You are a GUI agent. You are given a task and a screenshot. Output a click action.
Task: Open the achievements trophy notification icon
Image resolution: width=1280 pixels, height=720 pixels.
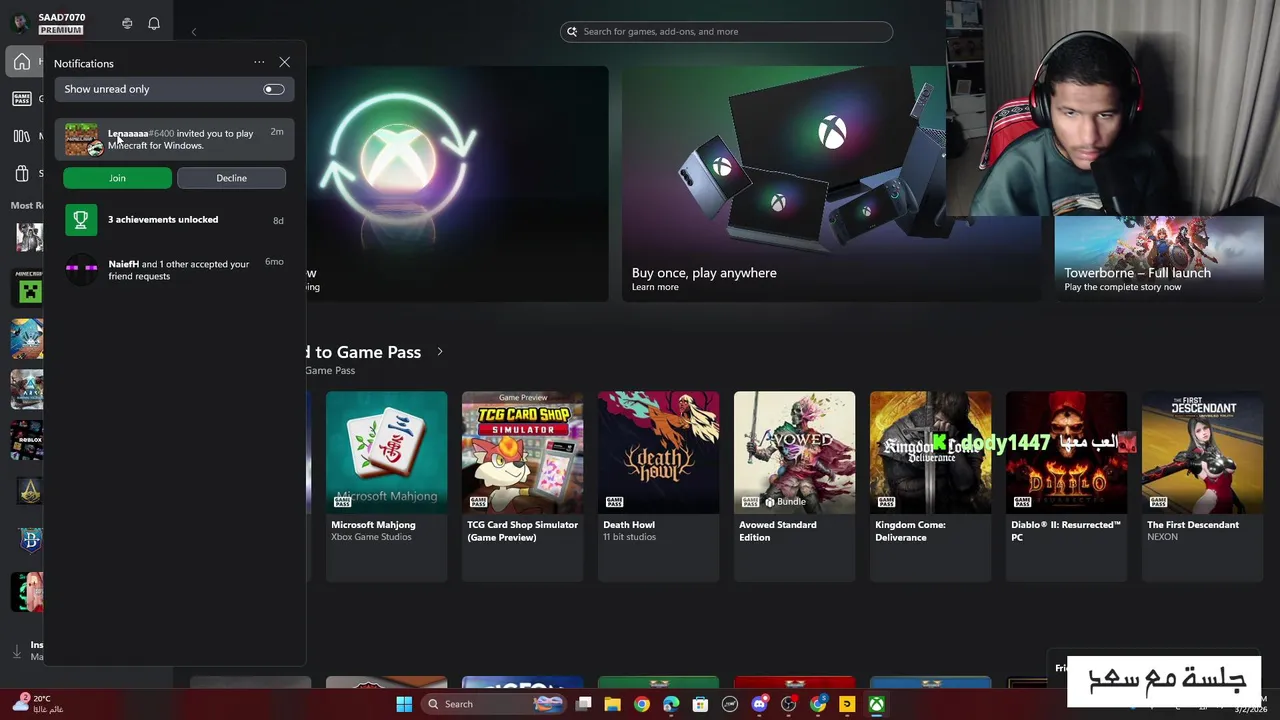click(x=81, y=220)
